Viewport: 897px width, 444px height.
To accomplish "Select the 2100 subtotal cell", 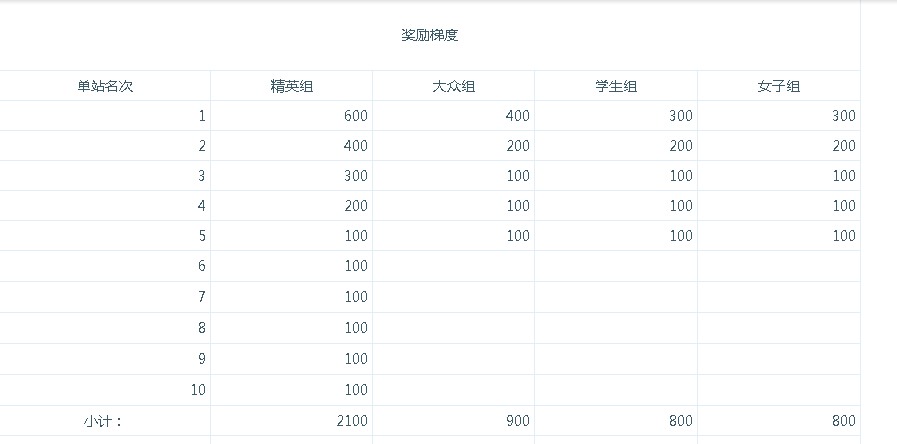I will click(292, 421).
